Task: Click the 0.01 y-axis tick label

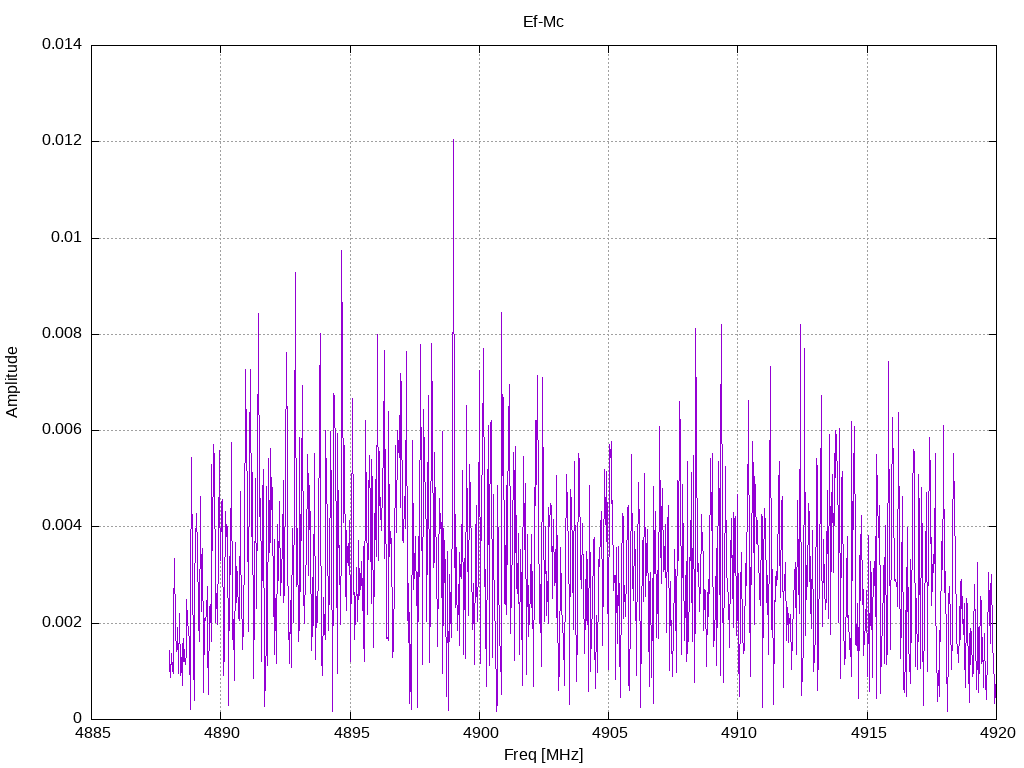Action: coord(67,237)
